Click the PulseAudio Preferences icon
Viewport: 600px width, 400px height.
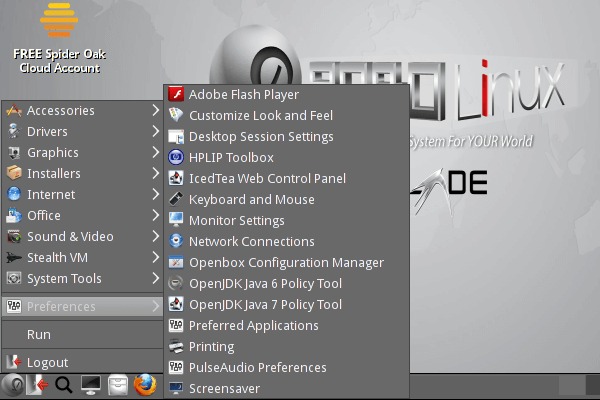[176, 367]
